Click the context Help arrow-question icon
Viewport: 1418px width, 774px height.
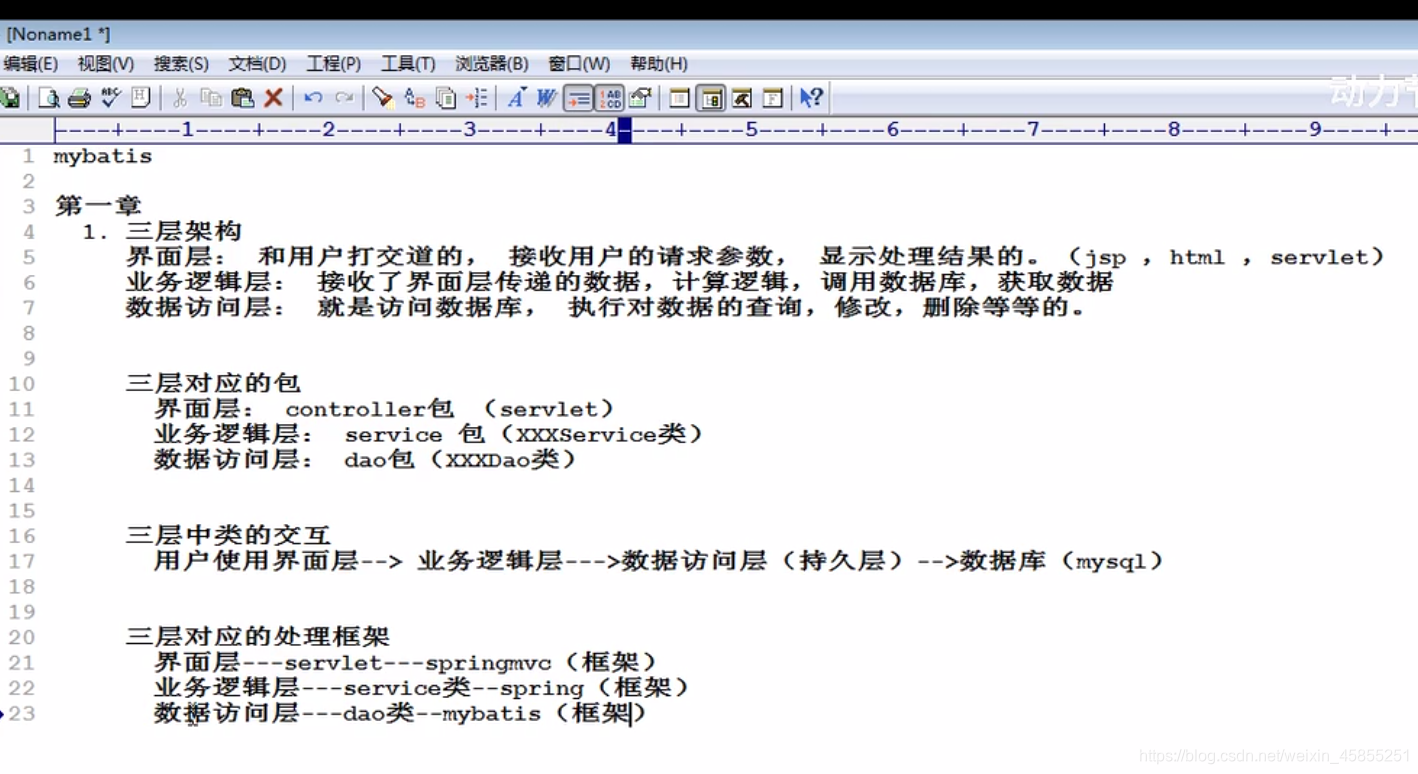tap(811, 98)
